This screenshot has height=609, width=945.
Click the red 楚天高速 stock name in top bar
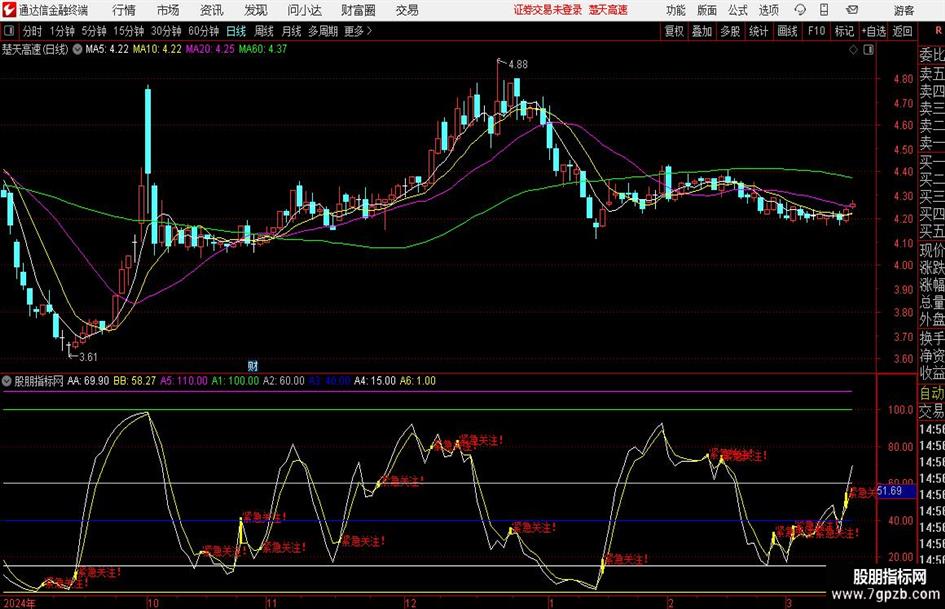pos(608,10)
